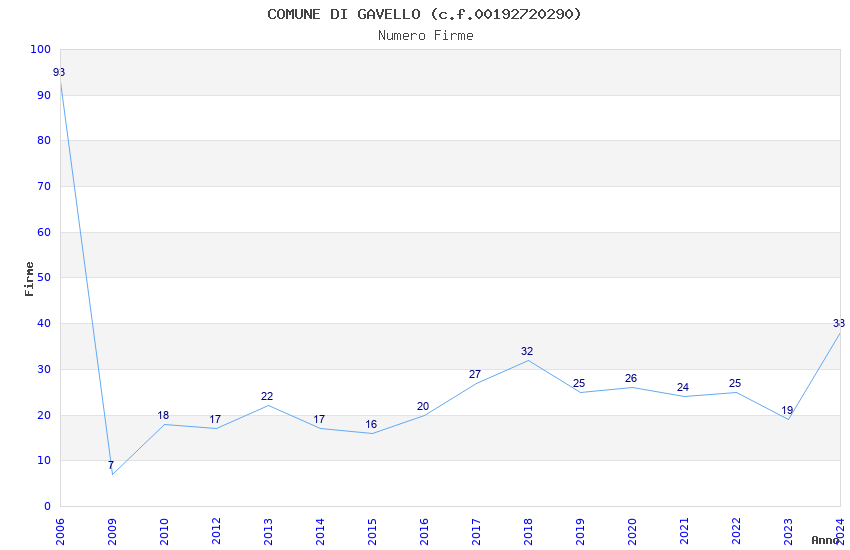Select y-axis tick label 40

pyautogui.click(x=44, y=323)
